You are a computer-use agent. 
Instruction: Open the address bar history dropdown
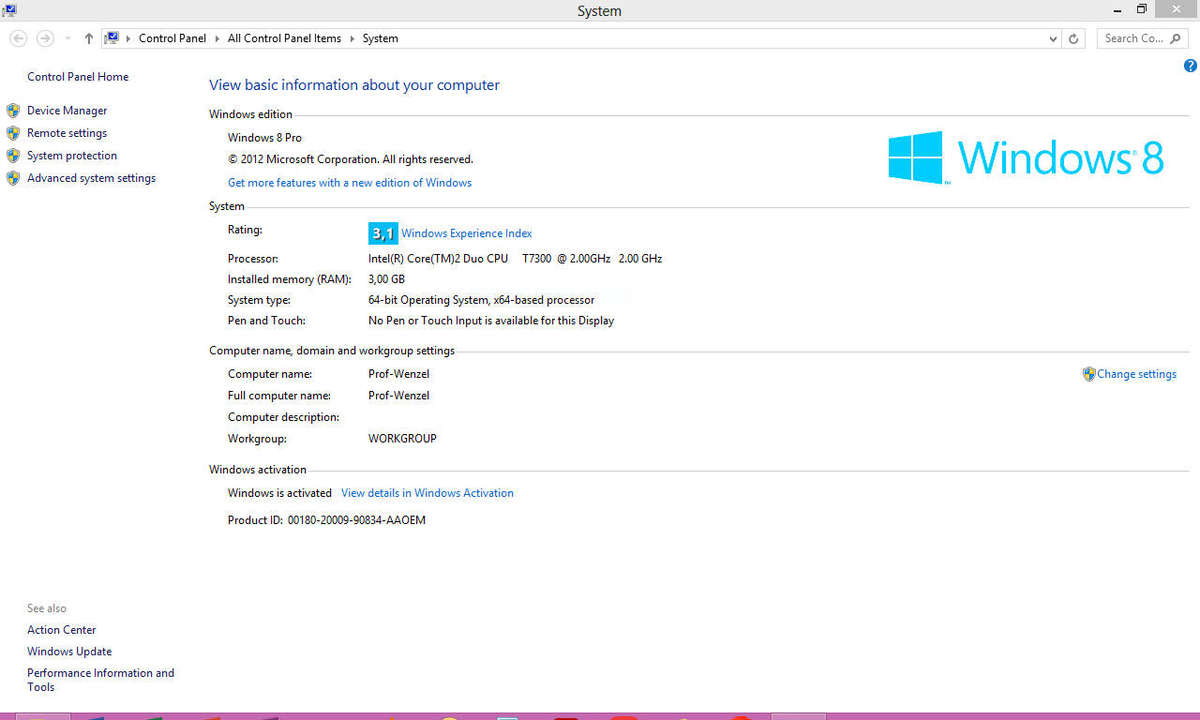(x=1053, y=39)
